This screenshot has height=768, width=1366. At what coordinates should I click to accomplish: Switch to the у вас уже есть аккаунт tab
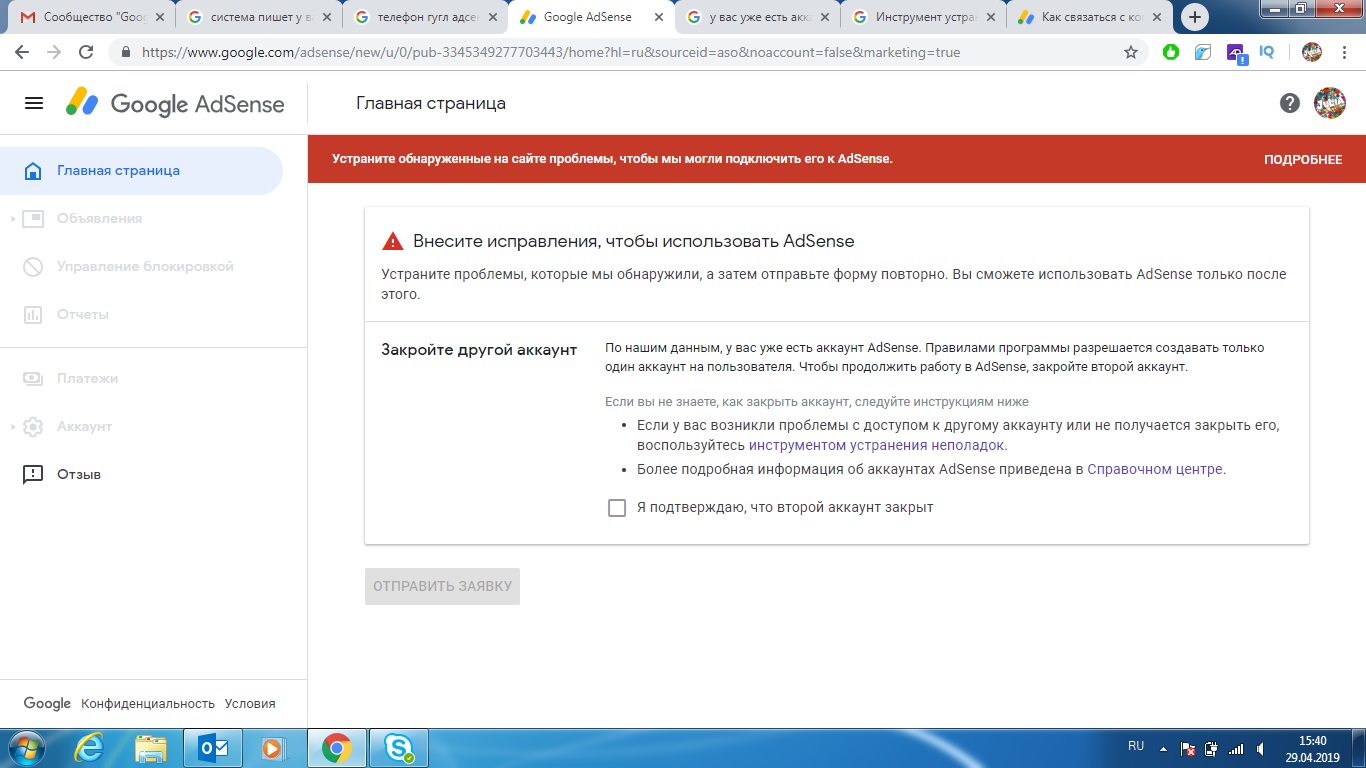755,17
